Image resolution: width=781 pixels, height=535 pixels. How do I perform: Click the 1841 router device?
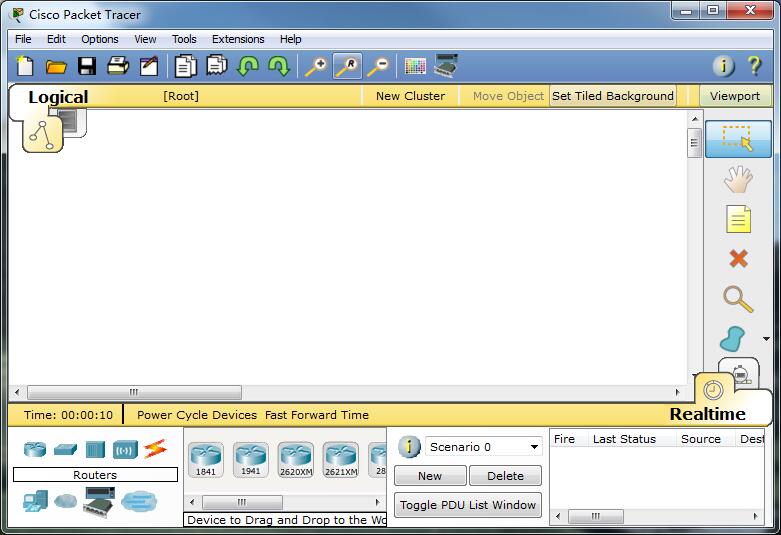tap(205, 459)
